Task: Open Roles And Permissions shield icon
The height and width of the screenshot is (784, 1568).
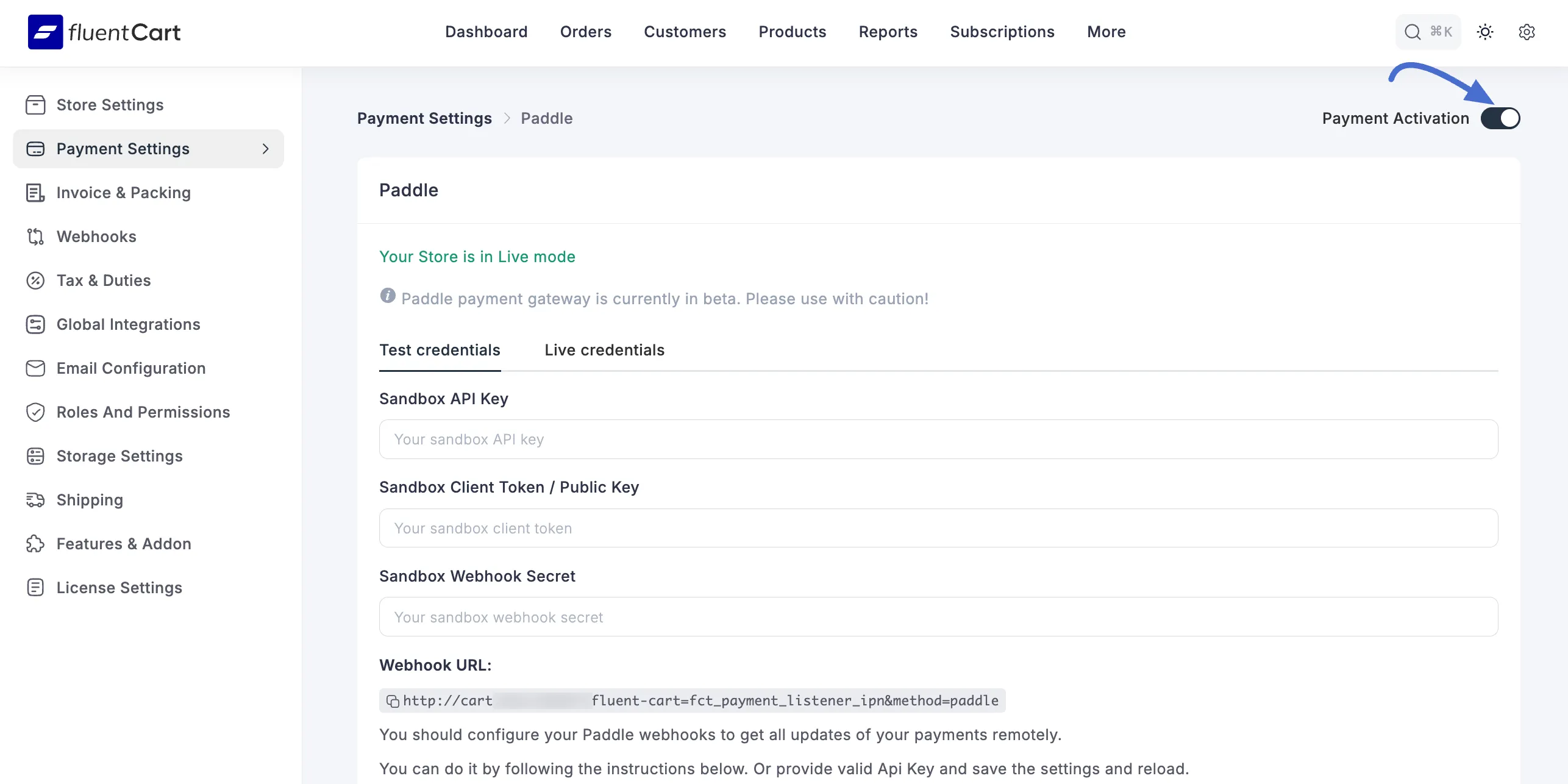Action: (35, 412)
